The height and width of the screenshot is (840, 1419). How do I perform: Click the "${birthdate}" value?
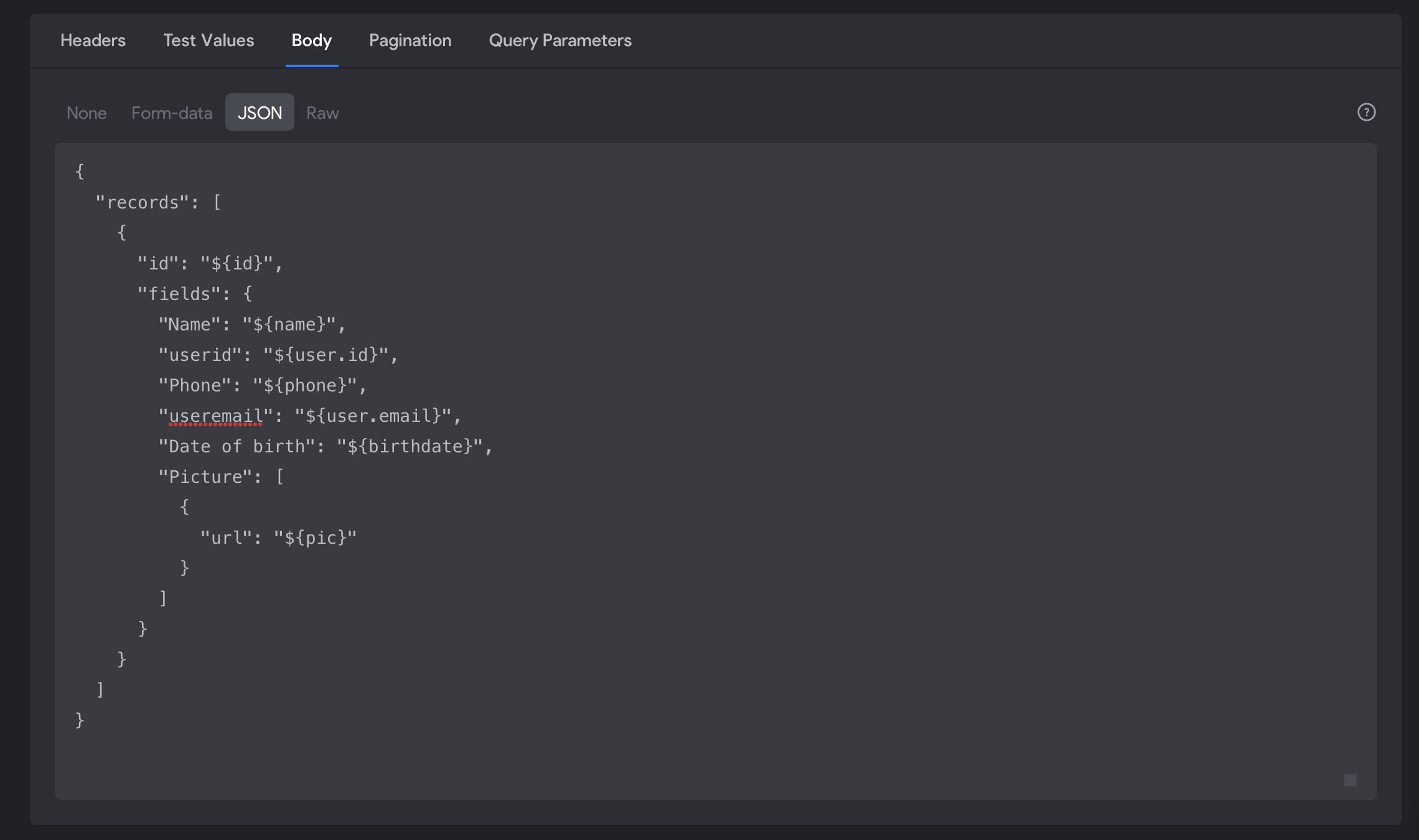click(x=409, y=446)
